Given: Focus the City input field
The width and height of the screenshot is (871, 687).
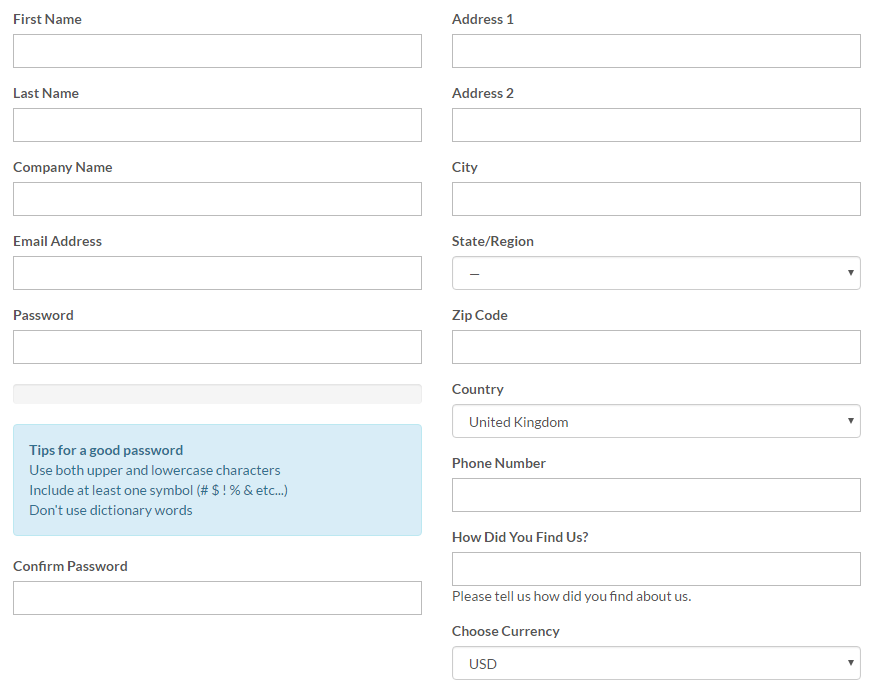Looking at the screenshot, I should click(x=656, y=199).
